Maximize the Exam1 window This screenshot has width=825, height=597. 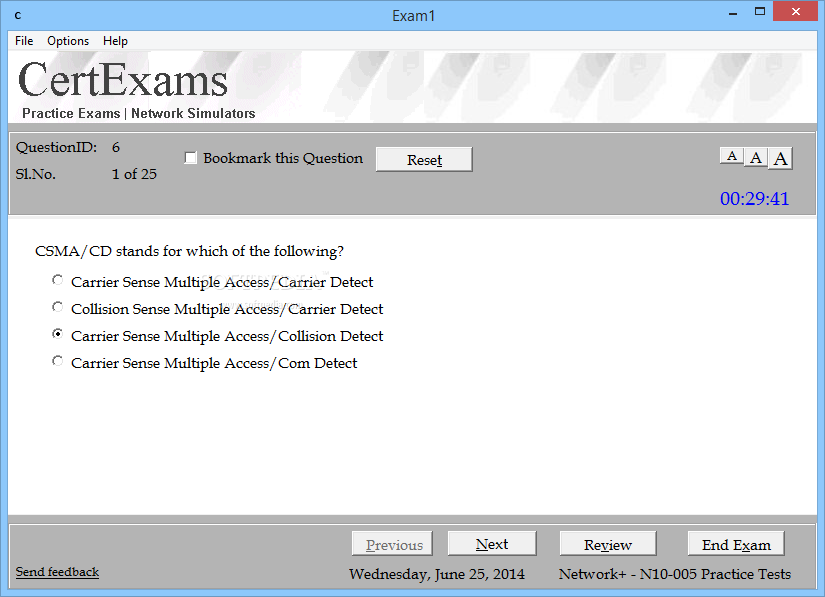tap(760, 12)
